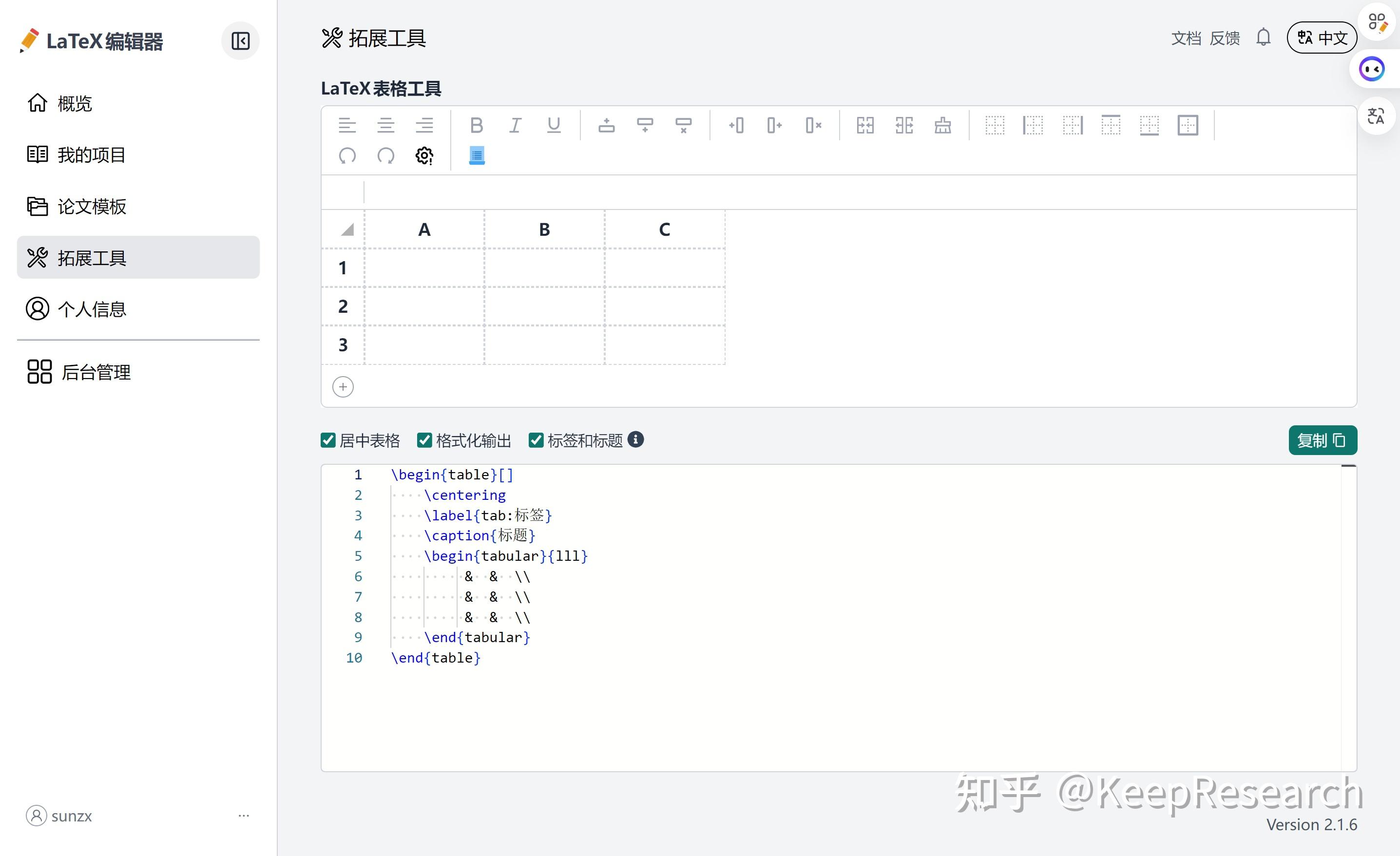Switch to the 论文模板 section
The height and width of the screenshot is (856, 1400).
[93, 206]
